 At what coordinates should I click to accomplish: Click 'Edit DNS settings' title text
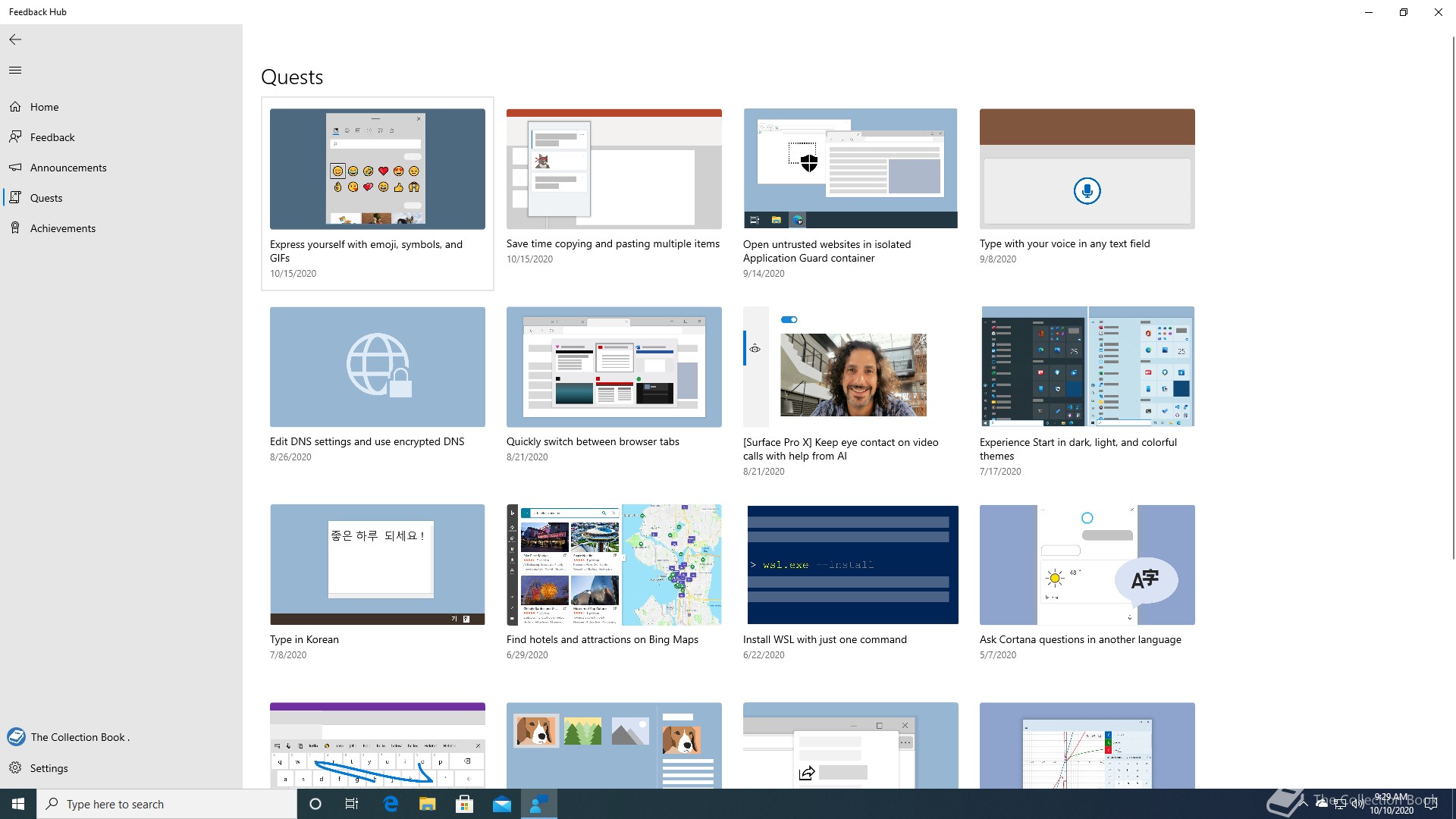(367, 441)
